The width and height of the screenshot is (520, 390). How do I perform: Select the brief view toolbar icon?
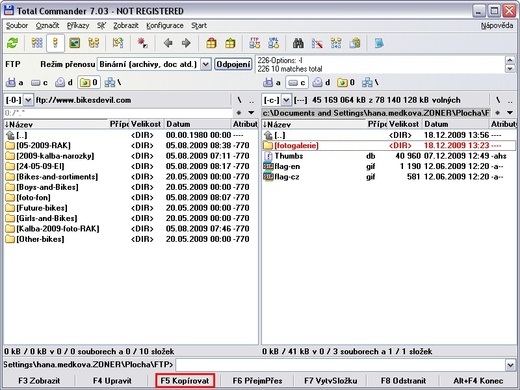pyautogui.click(x=37, y=43)
